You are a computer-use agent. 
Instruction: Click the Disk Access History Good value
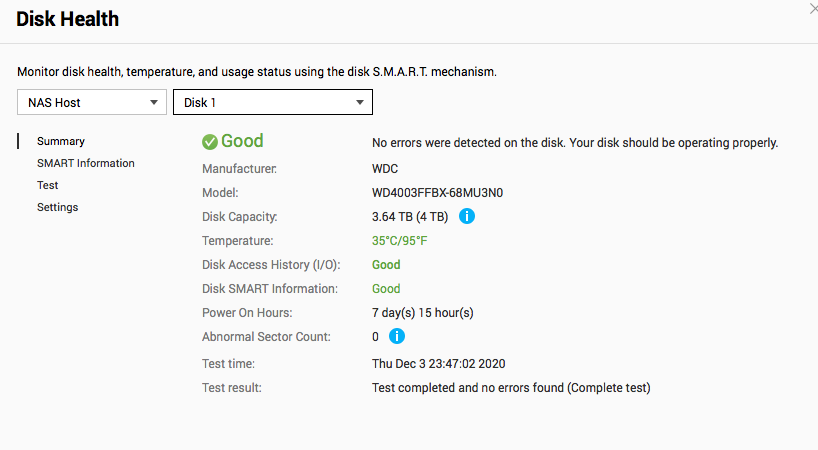coord(386,265)
